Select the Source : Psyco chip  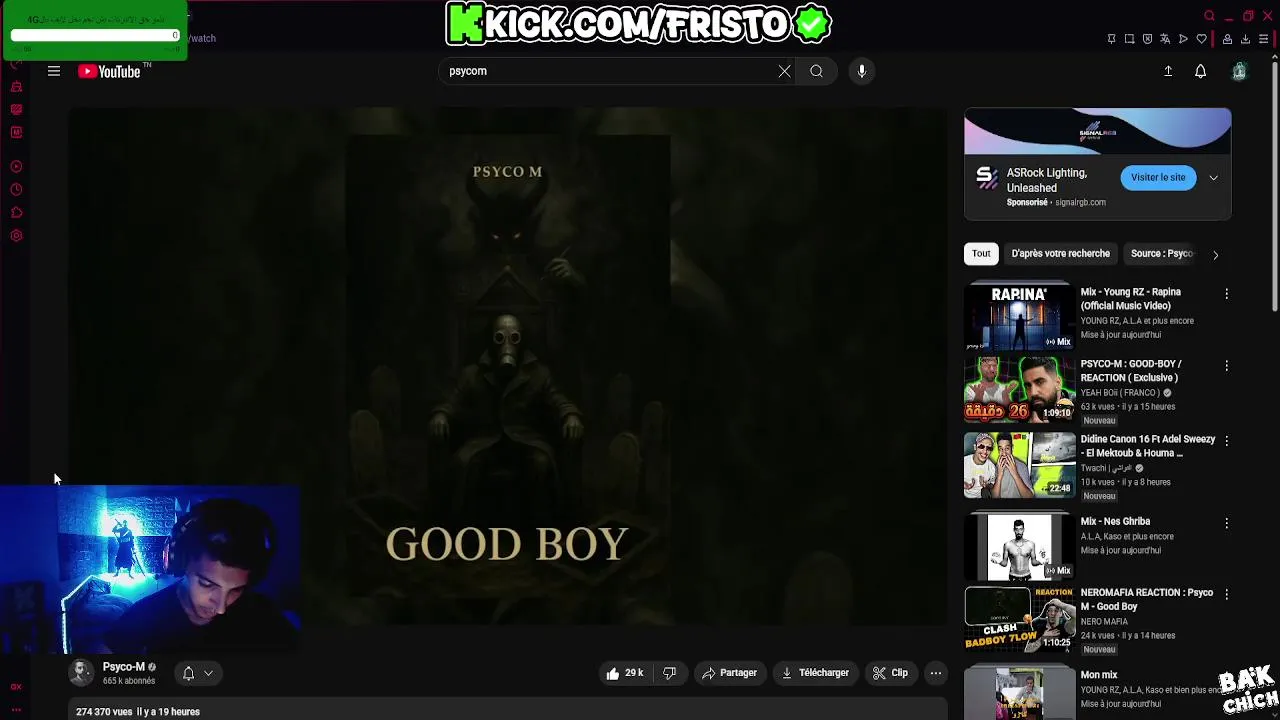click(1162, 253)
